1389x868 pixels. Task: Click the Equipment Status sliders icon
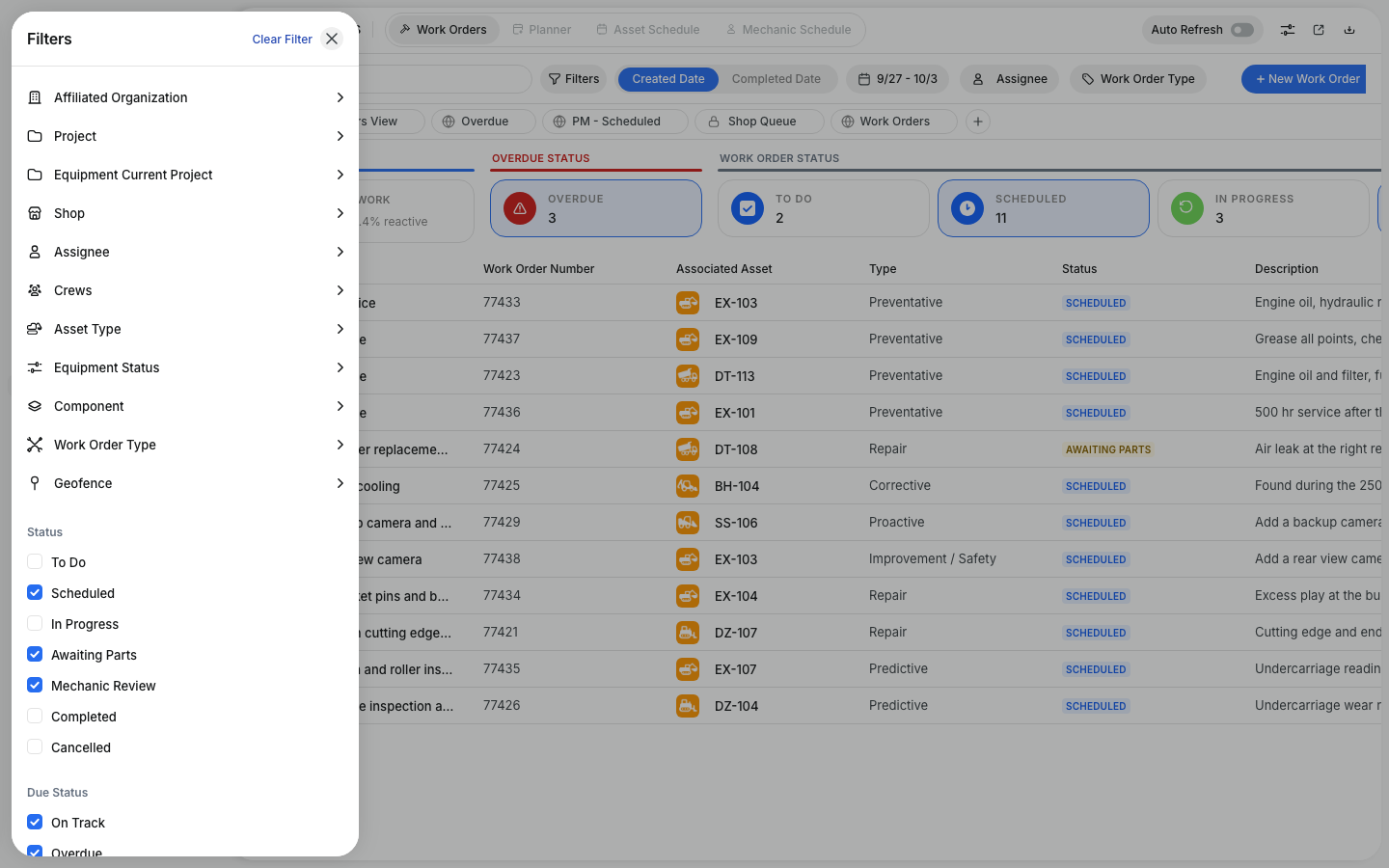[35, 367]
